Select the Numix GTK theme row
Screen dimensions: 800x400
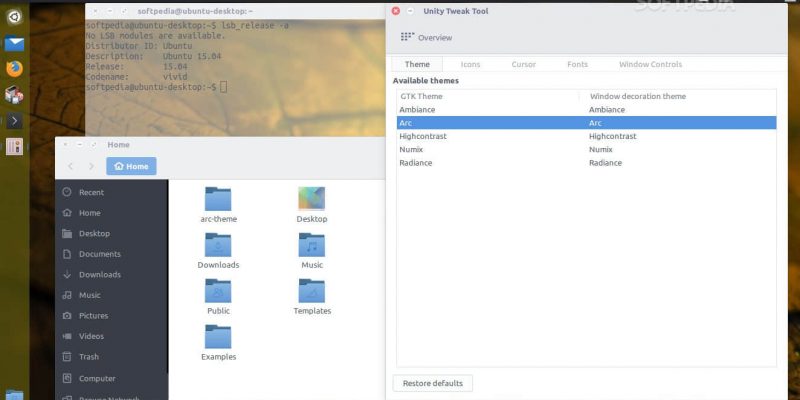click(x=586, y=149)
